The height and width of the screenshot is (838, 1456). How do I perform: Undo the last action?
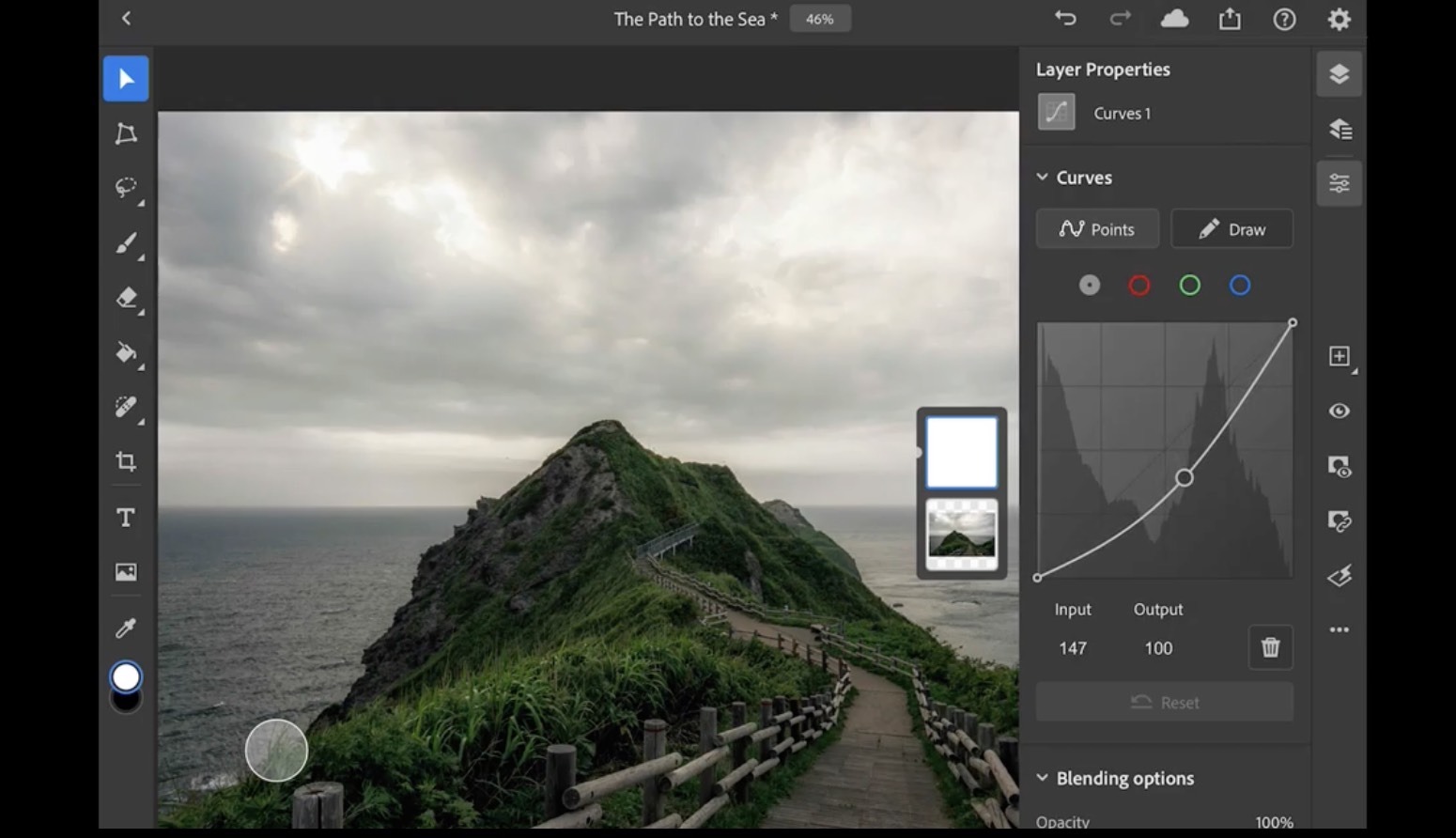click(1065, 18)
